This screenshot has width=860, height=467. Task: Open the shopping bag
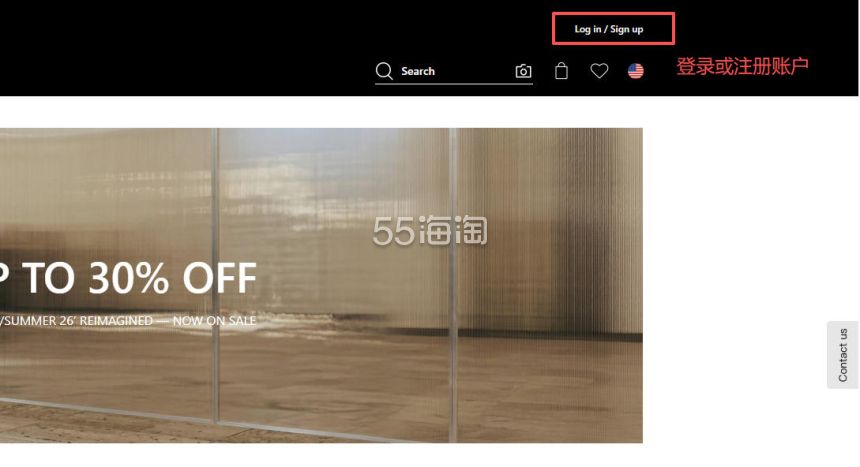(x=561, y=71)
